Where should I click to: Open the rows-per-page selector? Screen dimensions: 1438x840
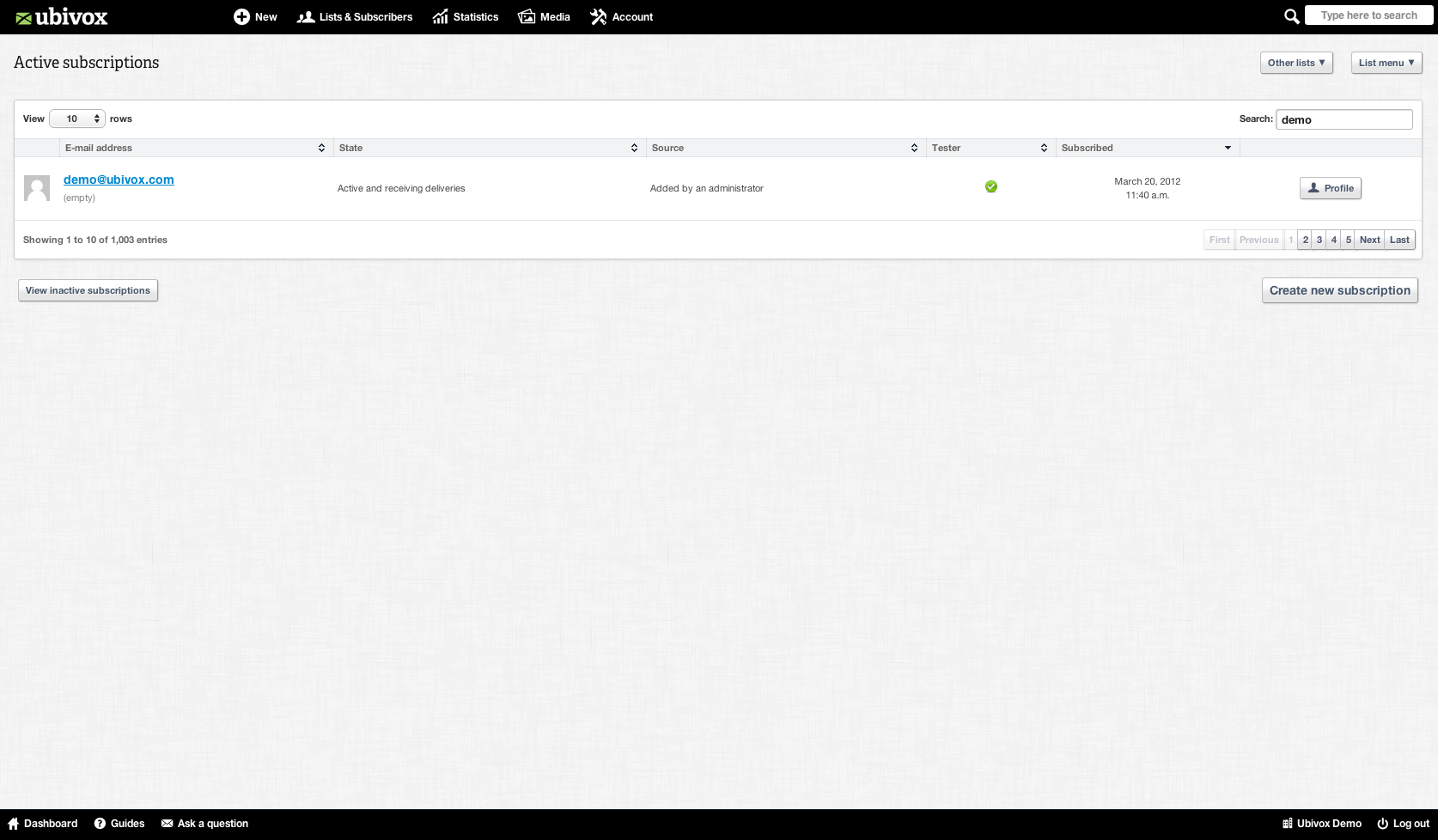pos(77,119)
